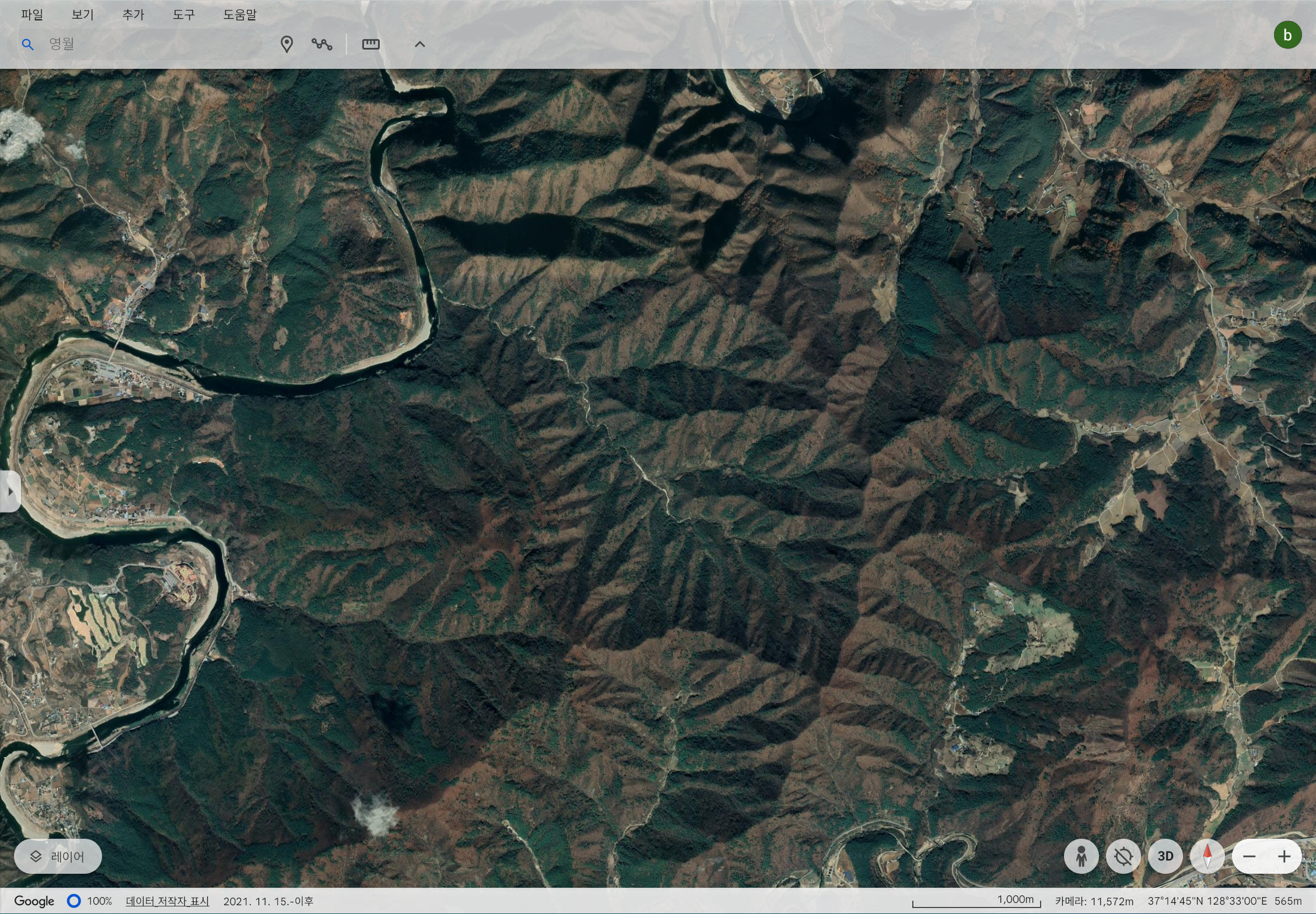Screen dimensions: 1316x914
Task: Open the green 'b' account avatar
Action: [x=1287, y=35]
